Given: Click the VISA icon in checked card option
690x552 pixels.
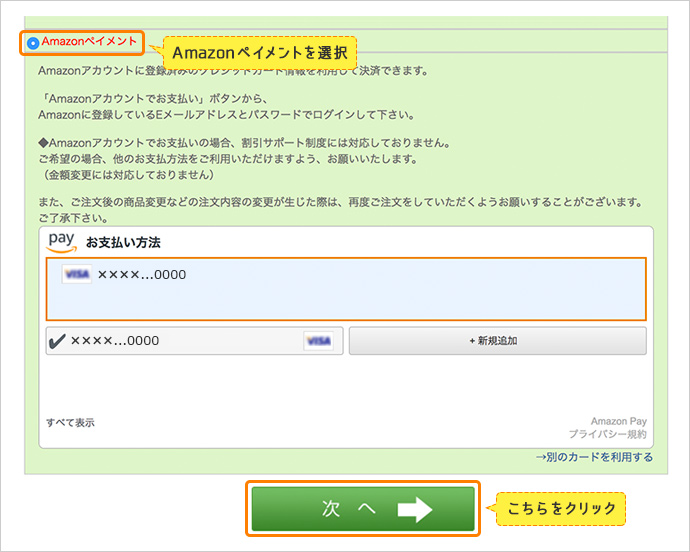Looking at the screenshot, I should coord(319,341).
